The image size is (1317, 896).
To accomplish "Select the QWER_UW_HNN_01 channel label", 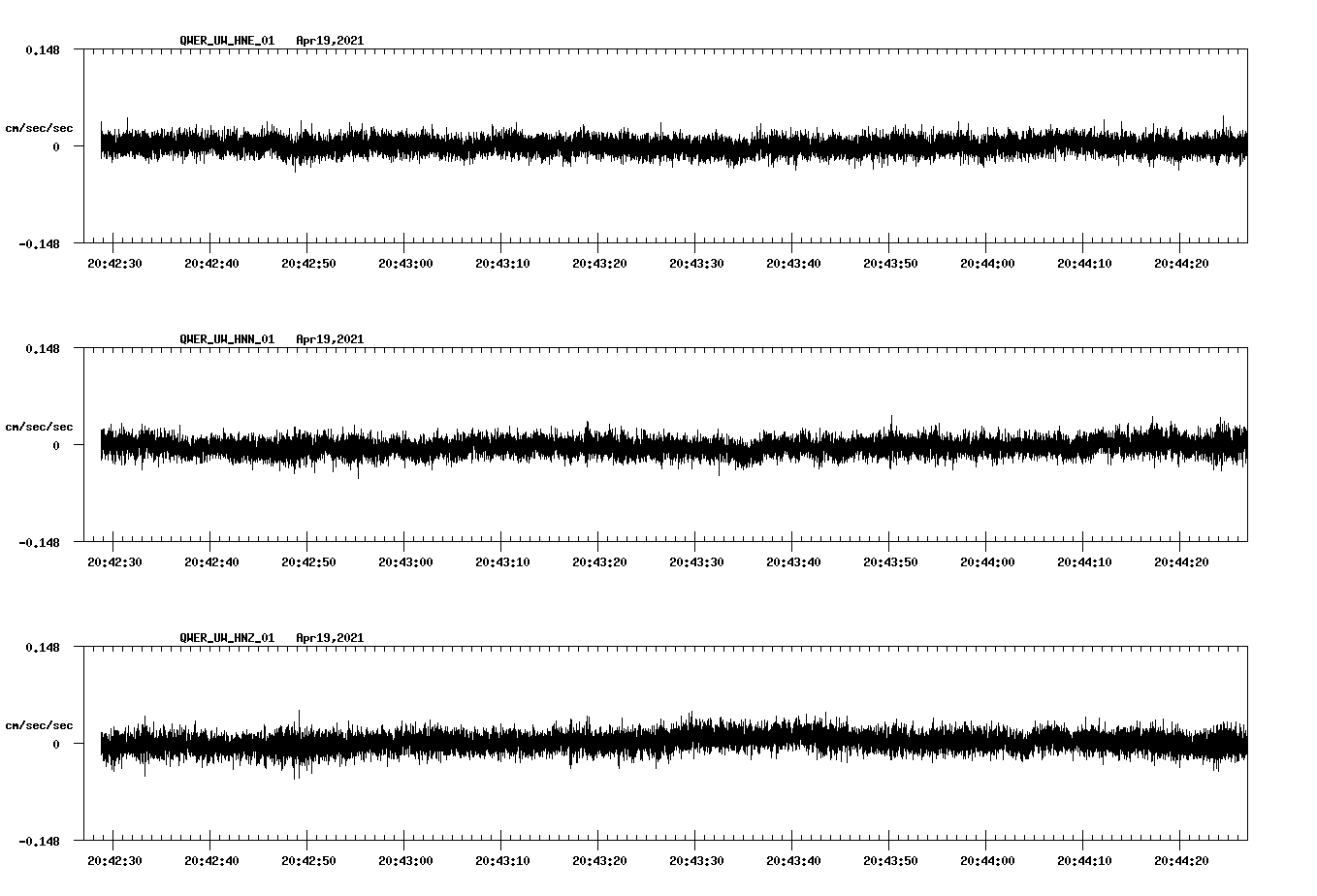I will (x=225, y=339).
